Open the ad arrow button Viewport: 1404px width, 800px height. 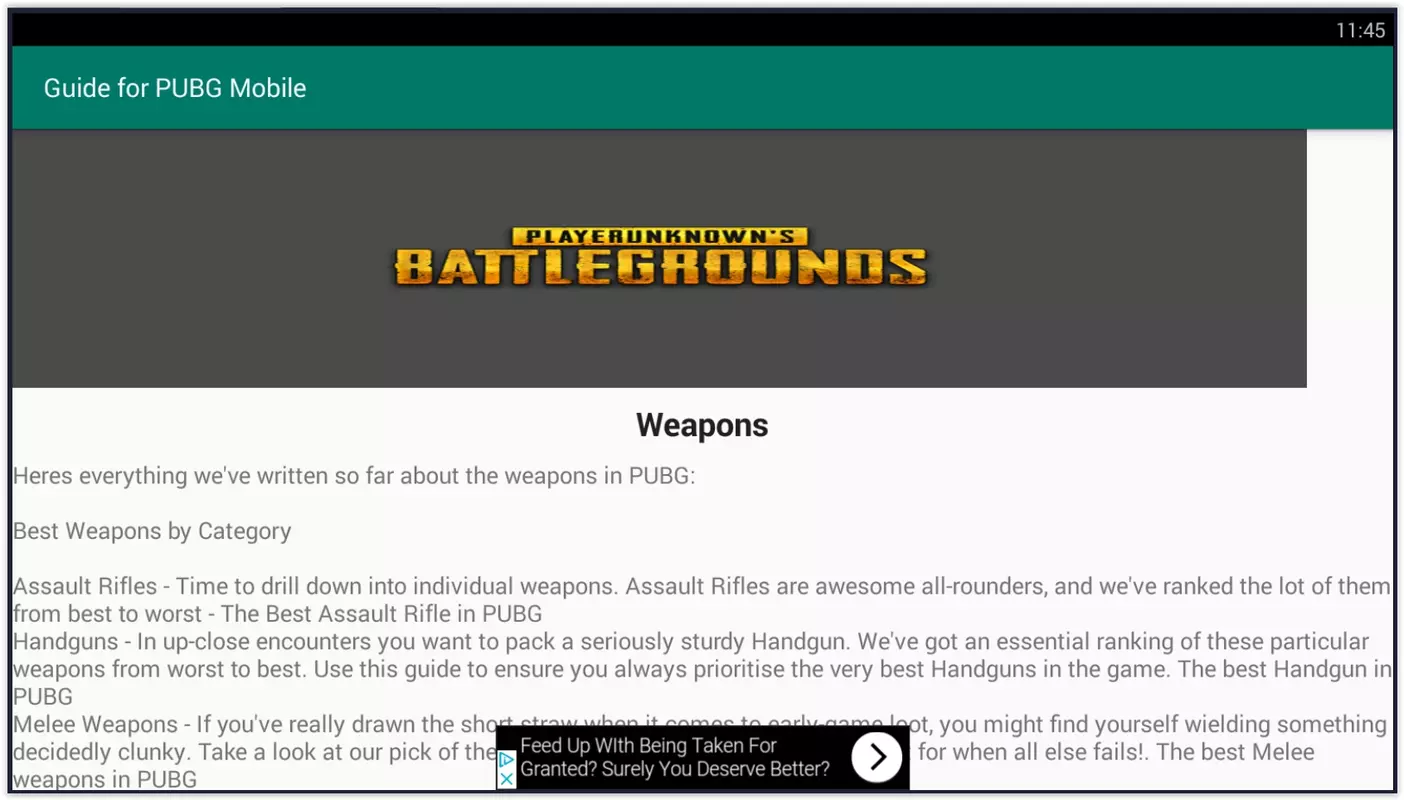pyautogui.click(x=876, y=757)
